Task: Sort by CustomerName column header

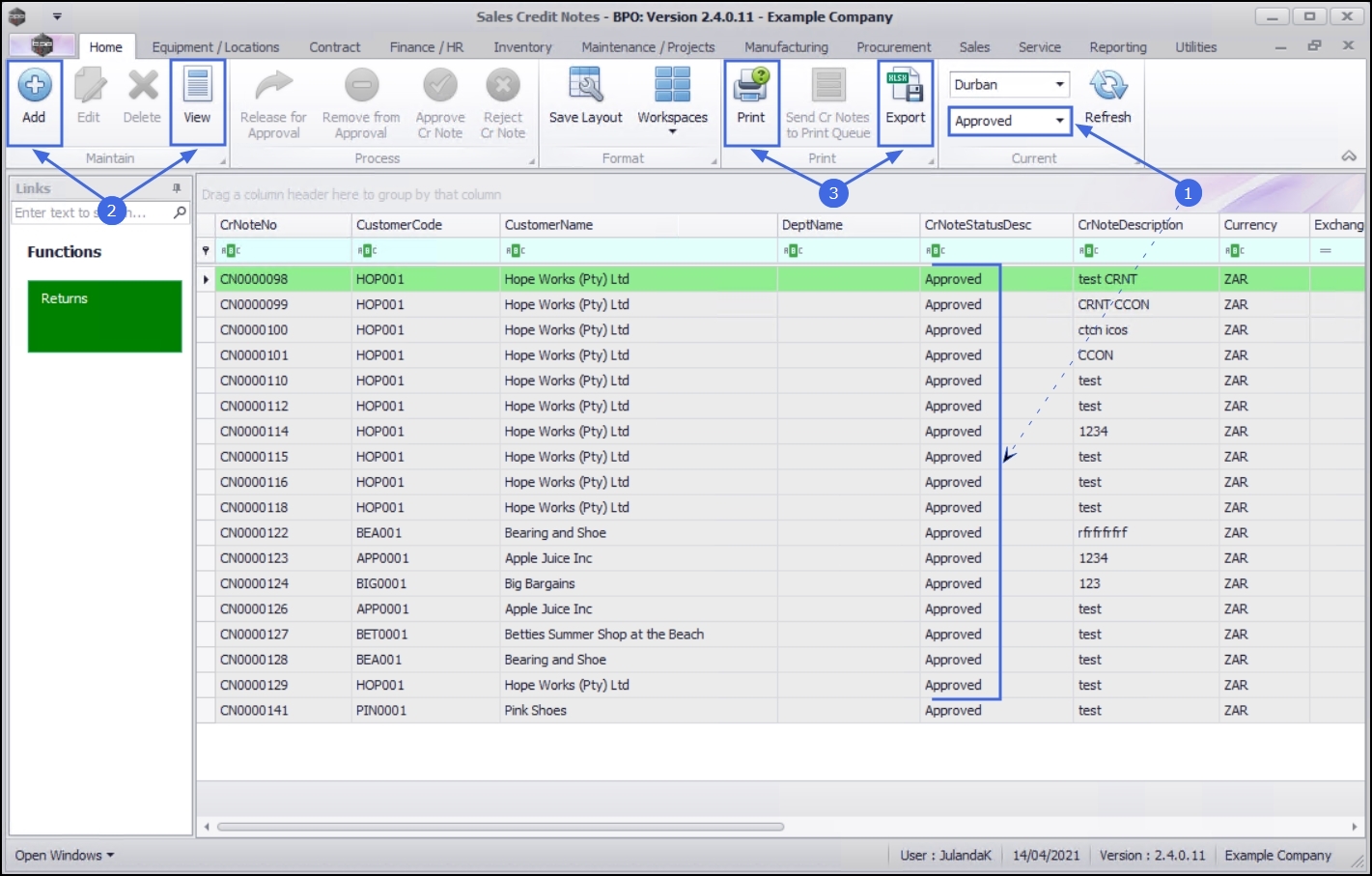Action: [x=639, y=225]
